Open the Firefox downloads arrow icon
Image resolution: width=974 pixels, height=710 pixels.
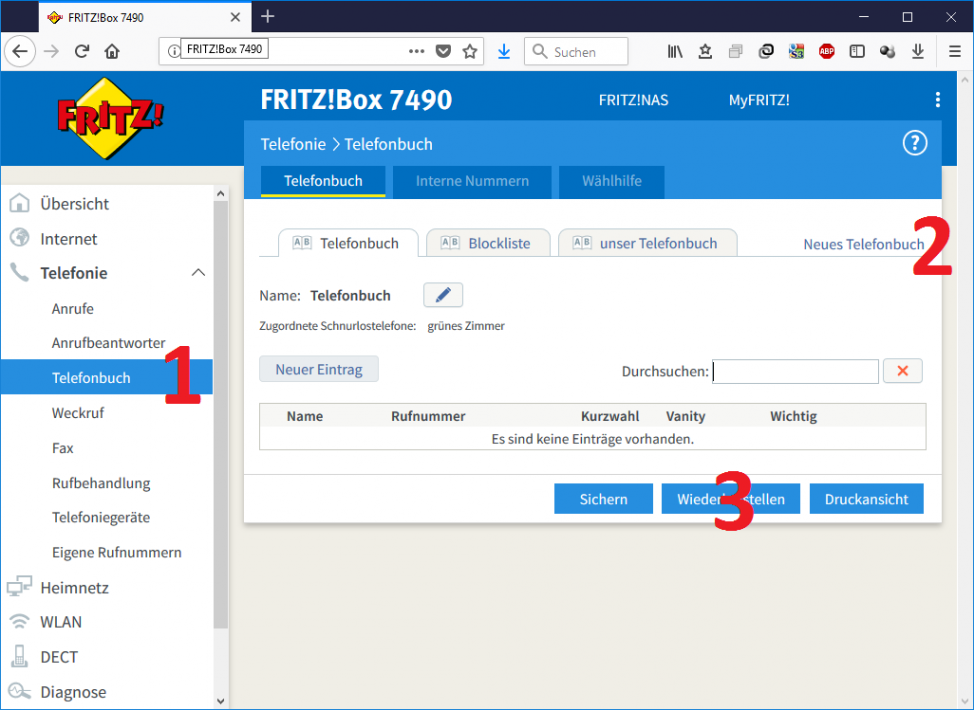click(504, 52)
